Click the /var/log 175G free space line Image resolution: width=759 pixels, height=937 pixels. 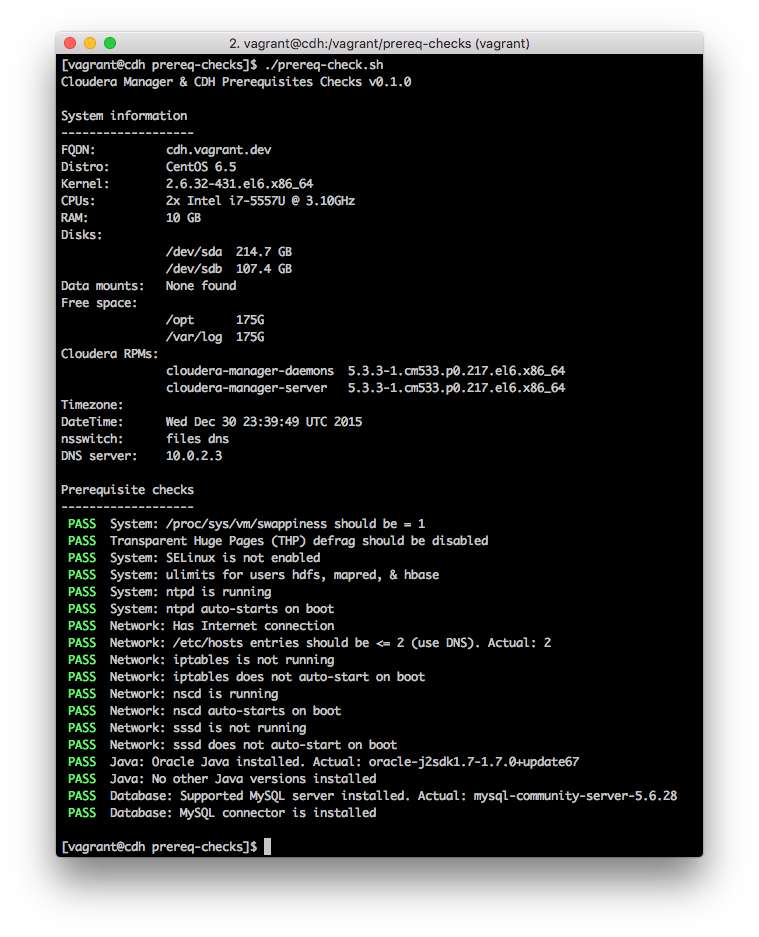pos(215,337)
